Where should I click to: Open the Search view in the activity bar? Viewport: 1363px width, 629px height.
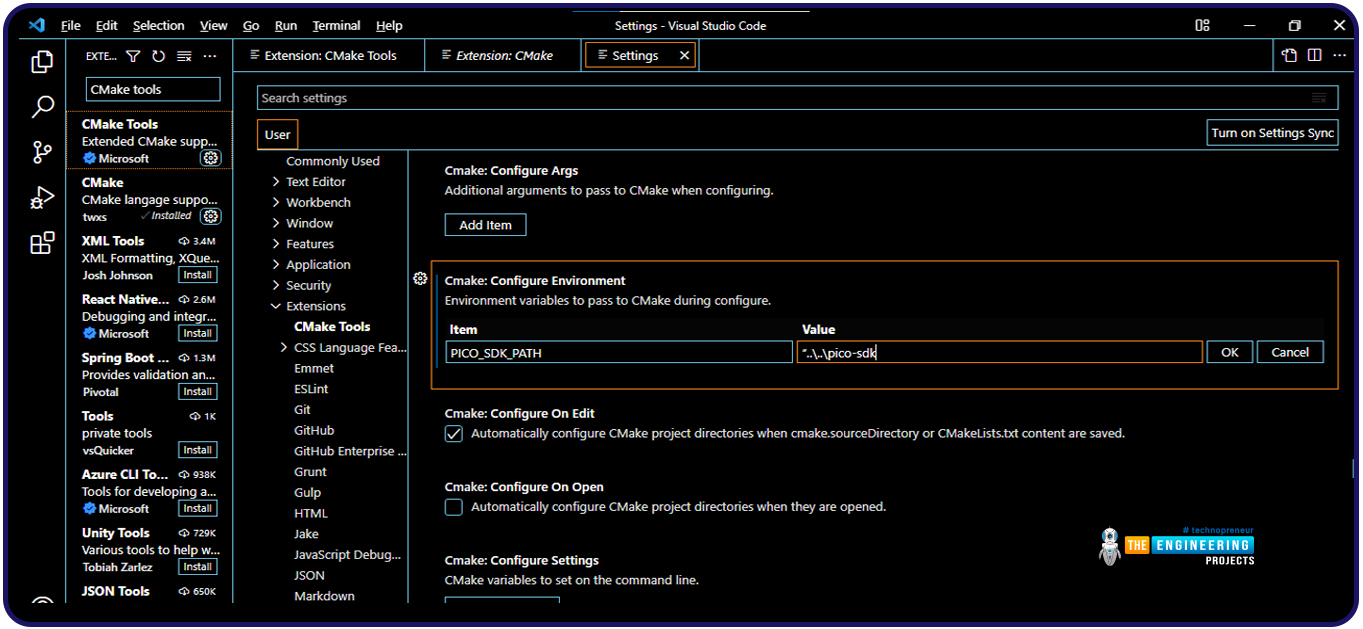point(42,106)
